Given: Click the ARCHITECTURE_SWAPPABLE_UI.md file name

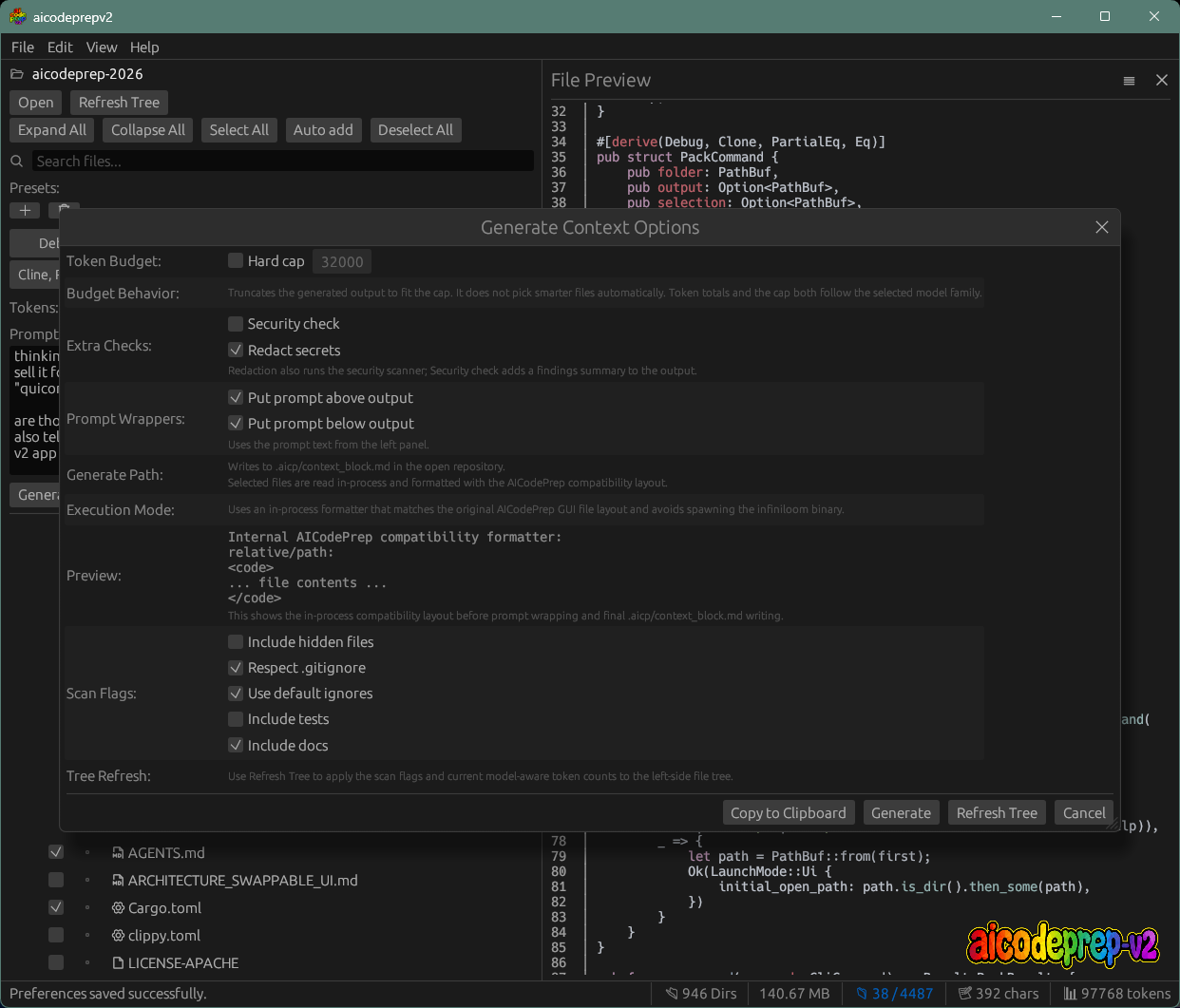Looking at the screenshot, I should 243,881.
